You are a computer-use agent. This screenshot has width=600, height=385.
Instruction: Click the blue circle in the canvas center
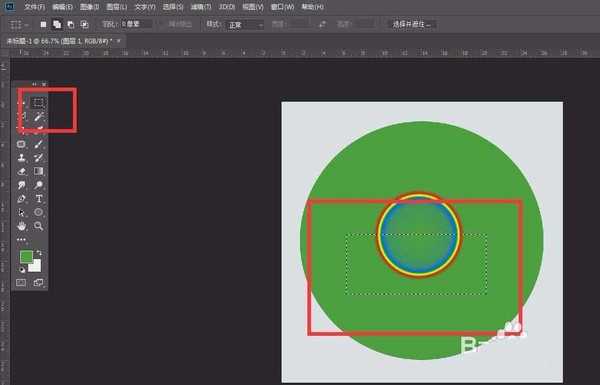coord(419,235)
